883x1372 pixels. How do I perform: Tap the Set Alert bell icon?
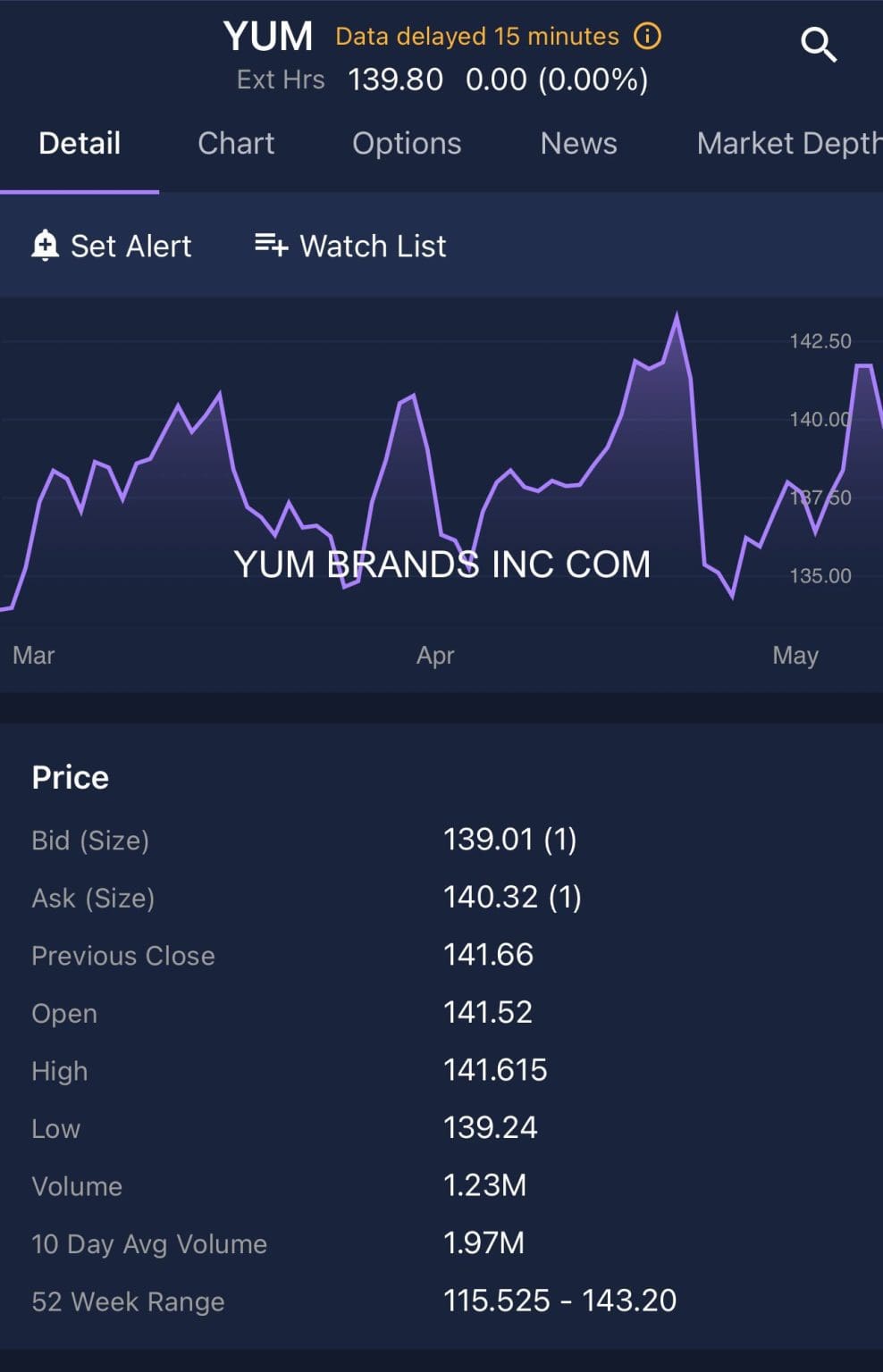[44, 246]
